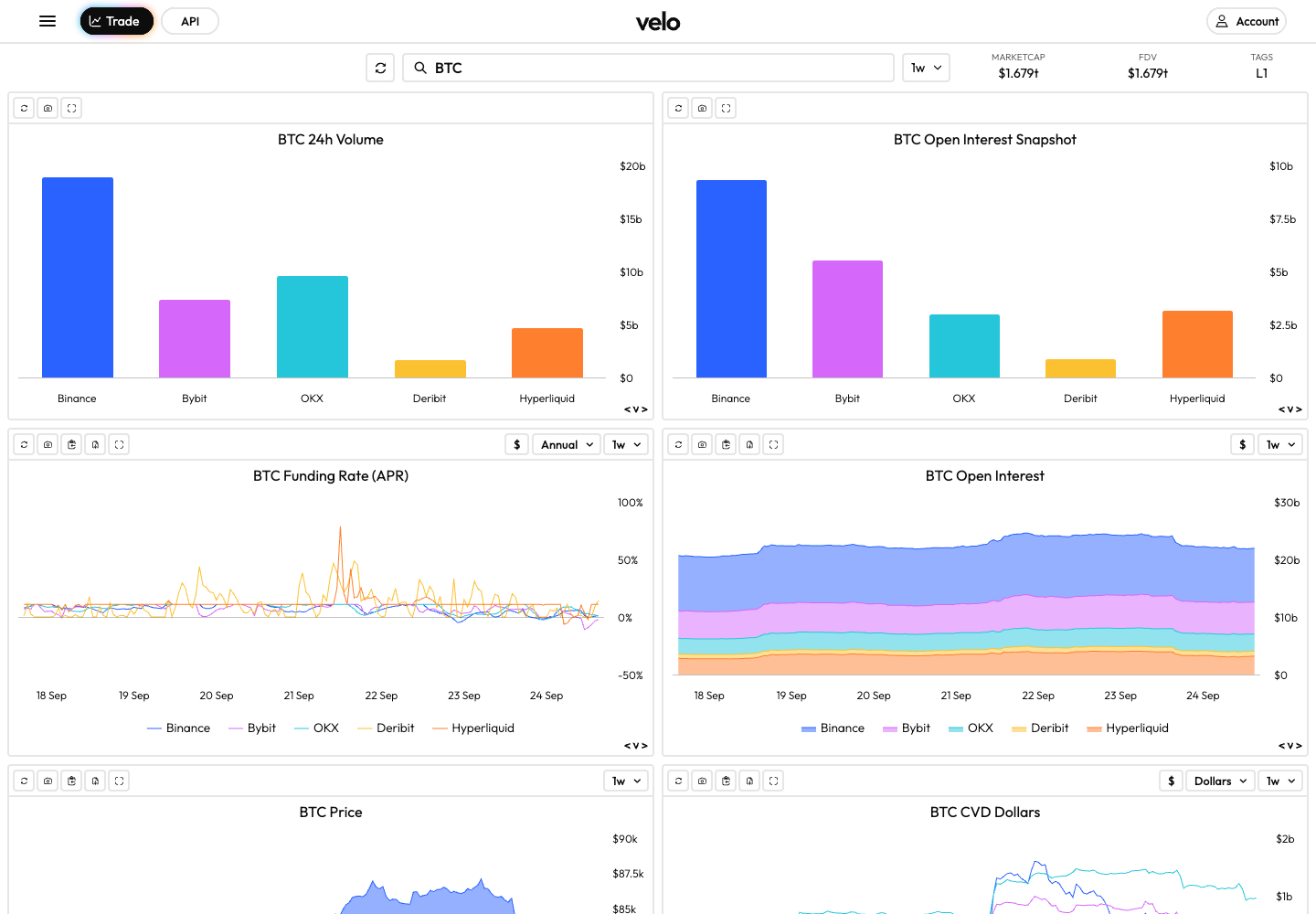The height and width of the screenshot is (914, 1316).
Task: Copy BTC Open Interest data to clipboard
Action: (x=727, y=444)
